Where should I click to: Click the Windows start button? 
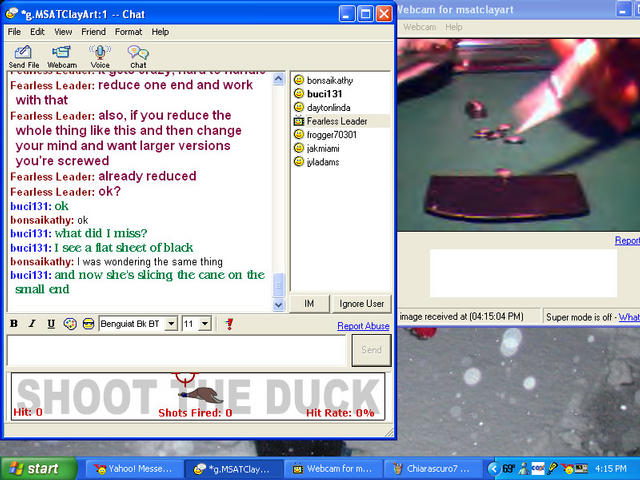(38, 468)
